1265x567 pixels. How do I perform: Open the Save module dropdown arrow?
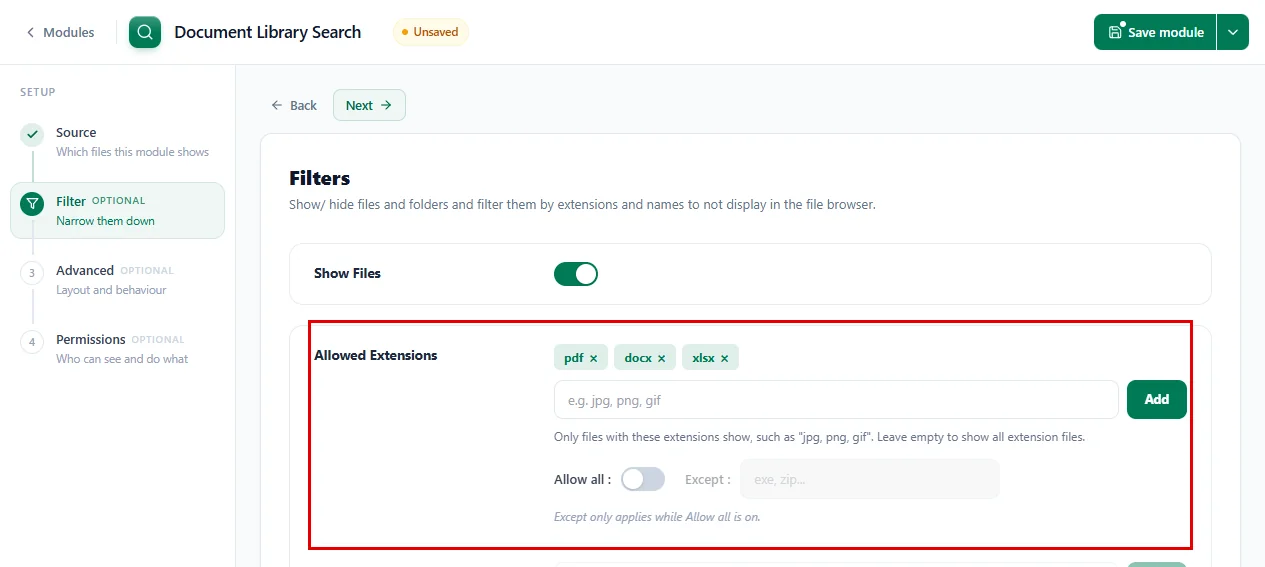pyautogui.click(x=1233, y=32)
